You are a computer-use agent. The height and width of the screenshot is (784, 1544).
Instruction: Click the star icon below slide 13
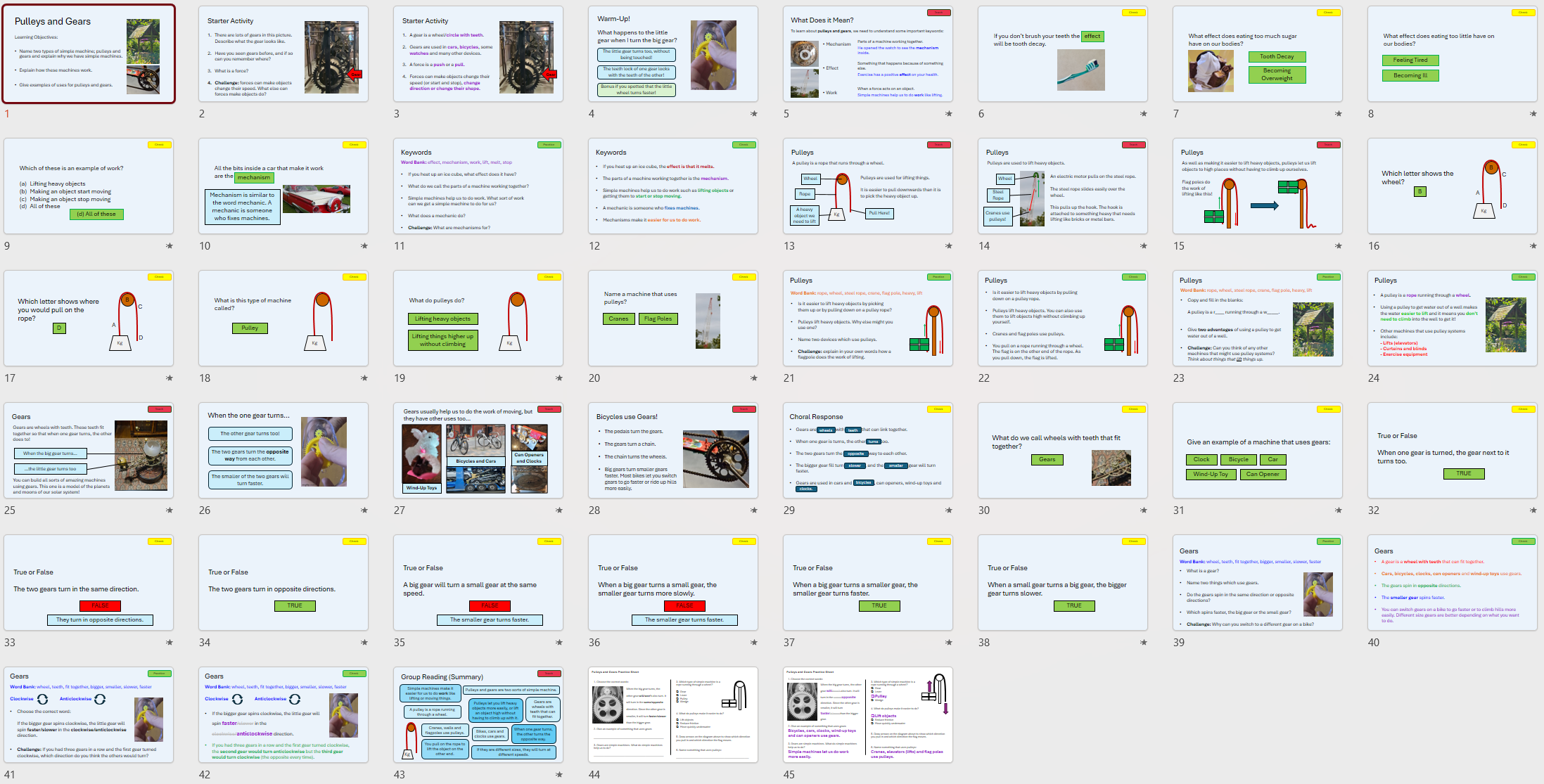tap(948, 246)
